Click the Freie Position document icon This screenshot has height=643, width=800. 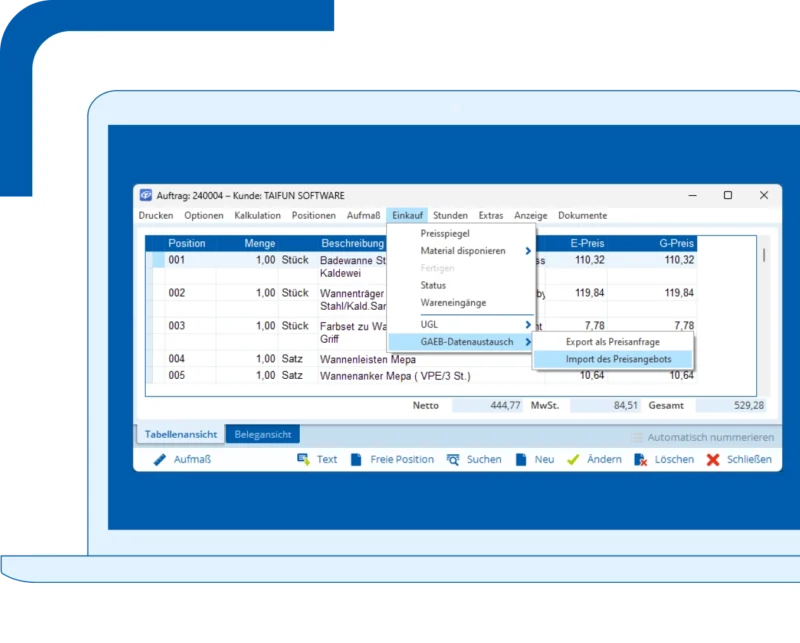point(356,460)
